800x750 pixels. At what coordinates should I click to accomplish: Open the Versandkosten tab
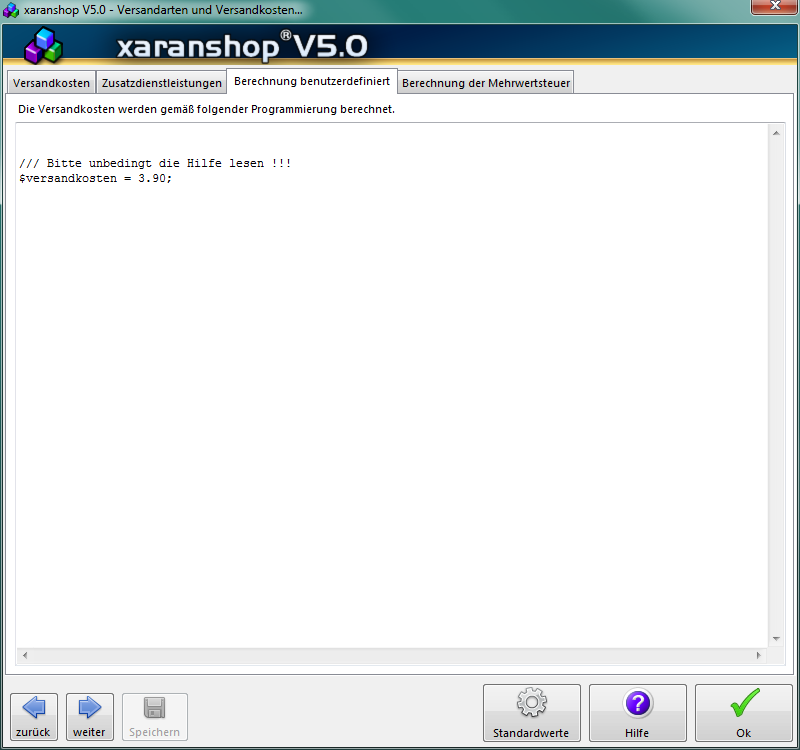click(x=51, y=83)
